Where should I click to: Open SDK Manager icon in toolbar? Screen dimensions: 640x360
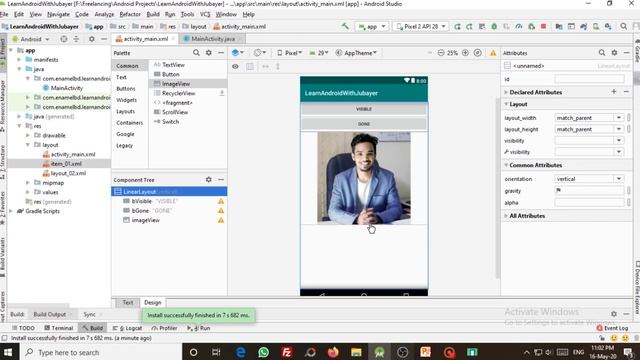(x=608, y=26)
